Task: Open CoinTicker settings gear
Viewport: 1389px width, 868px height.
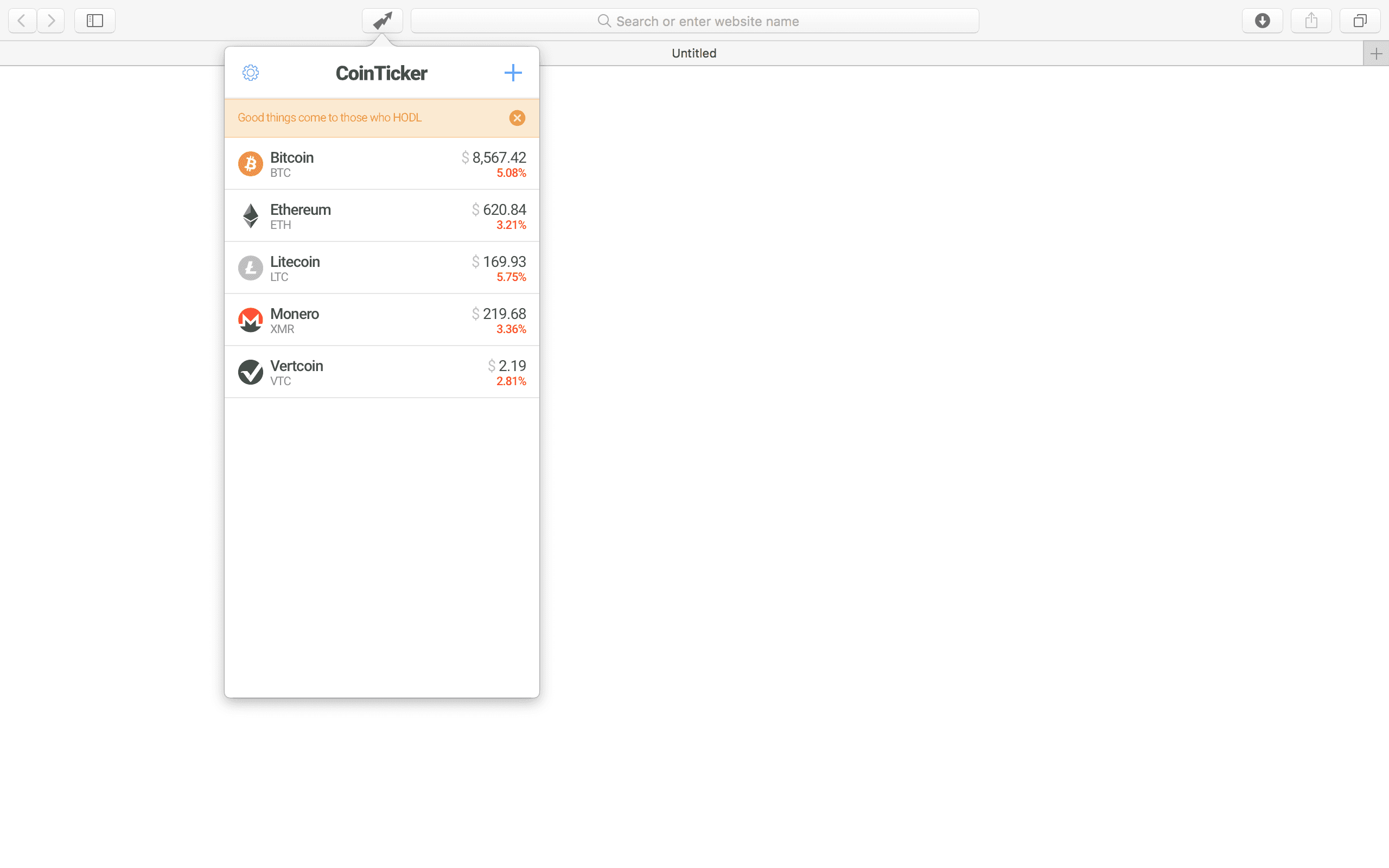Action: click(250, 73)
